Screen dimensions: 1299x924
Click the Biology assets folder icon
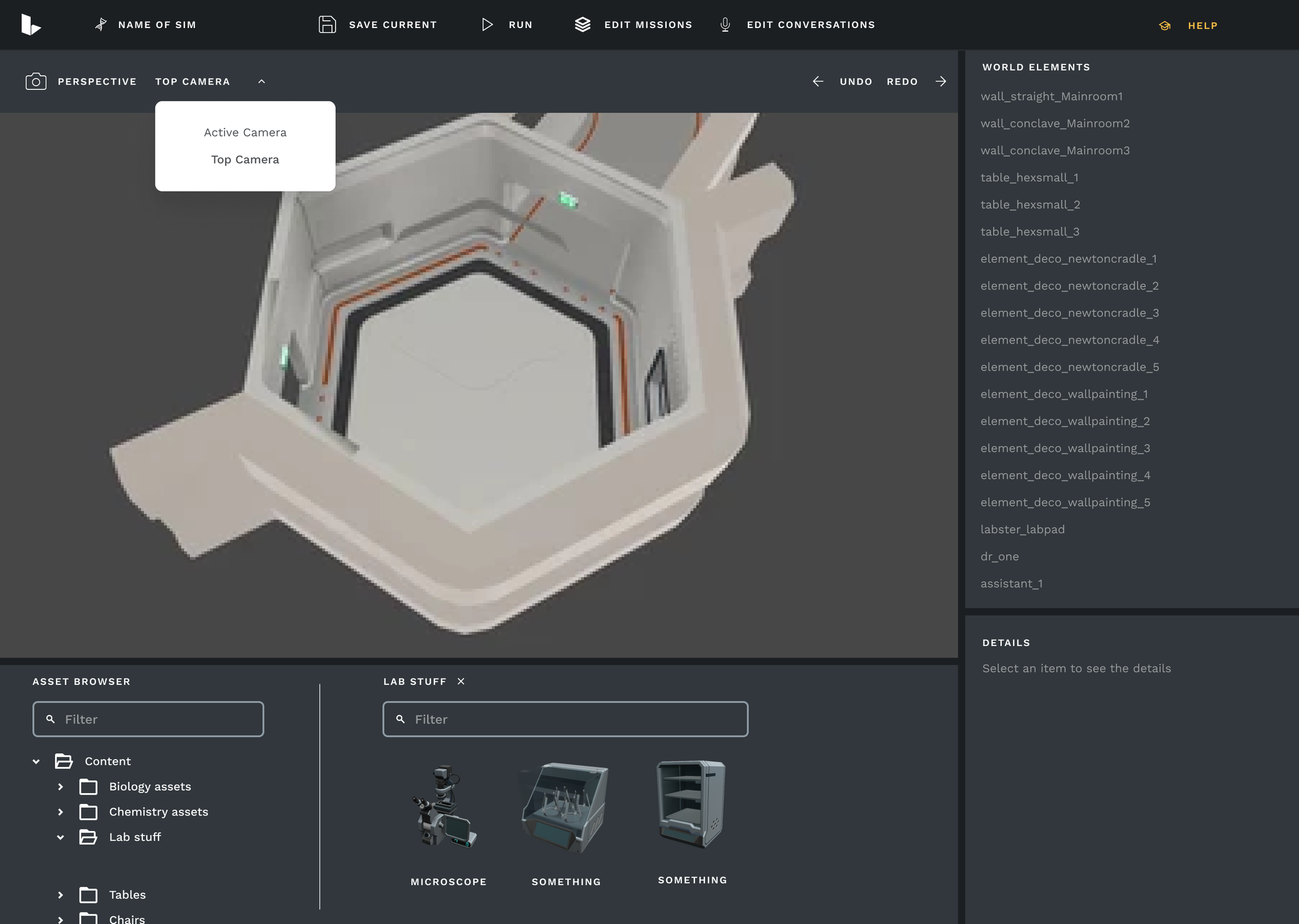88,787
